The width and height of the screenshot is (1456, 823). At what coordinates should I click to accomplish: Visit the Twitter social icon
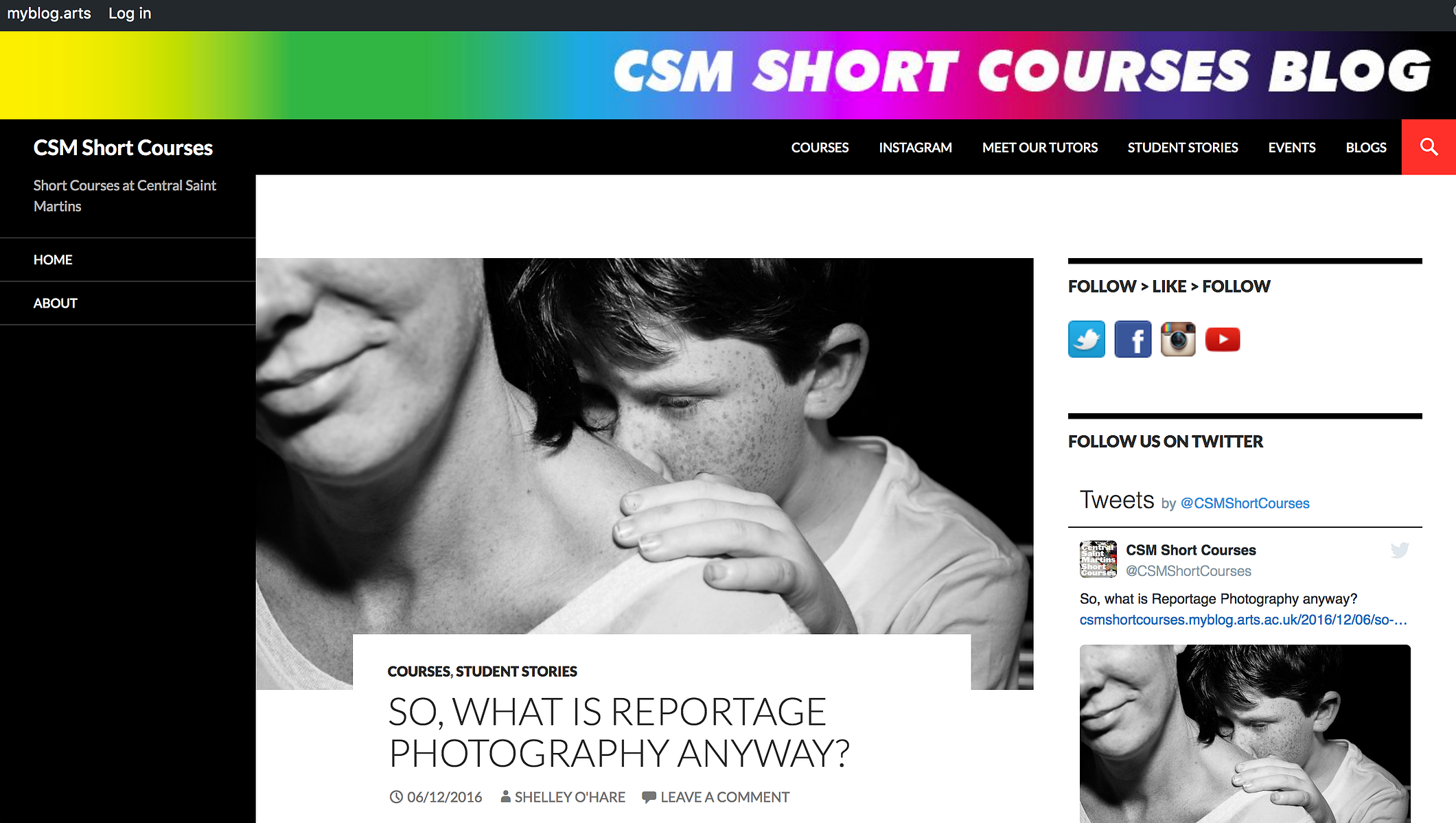1087,339
